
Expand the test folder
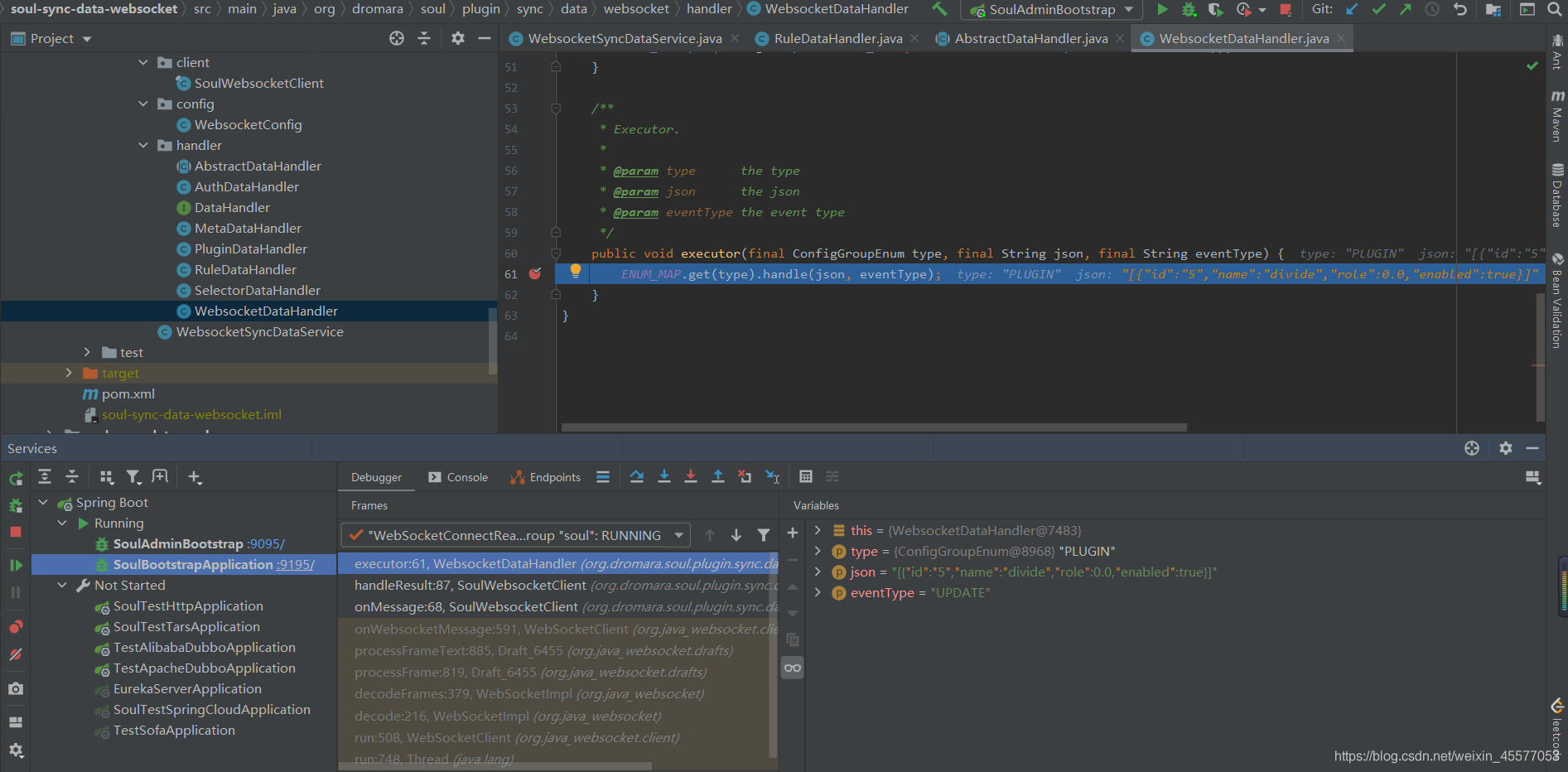(x=87, y=352)
